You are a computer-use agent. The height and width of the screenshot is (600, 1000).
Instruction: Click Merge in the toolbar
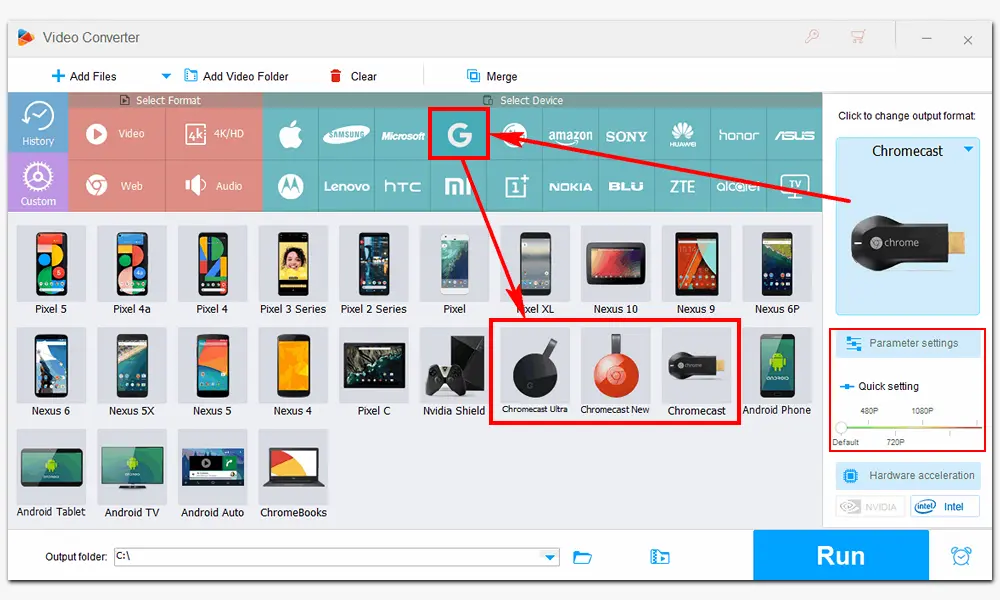click(491, 76)
